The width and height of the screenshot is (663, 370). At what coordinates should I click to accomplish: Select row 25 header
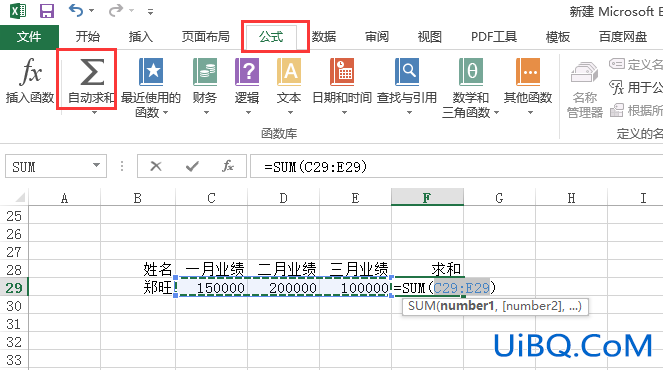tap(14, 216)
